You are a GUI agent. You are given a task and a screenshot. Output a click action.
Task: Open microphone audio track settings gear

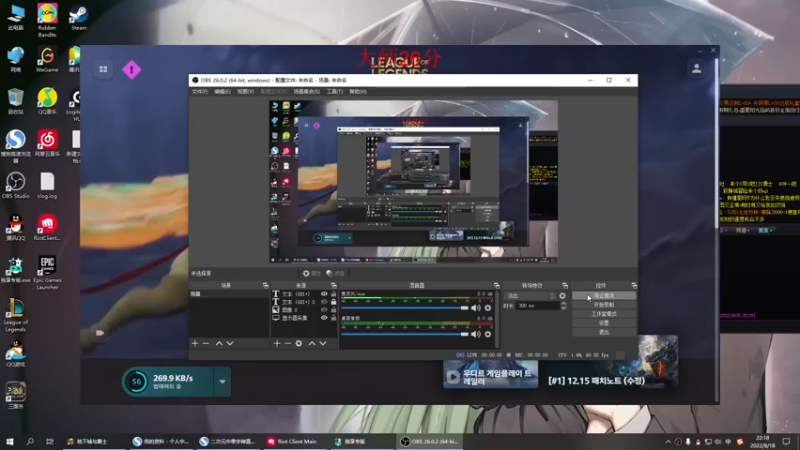click(x=488, y=308)
